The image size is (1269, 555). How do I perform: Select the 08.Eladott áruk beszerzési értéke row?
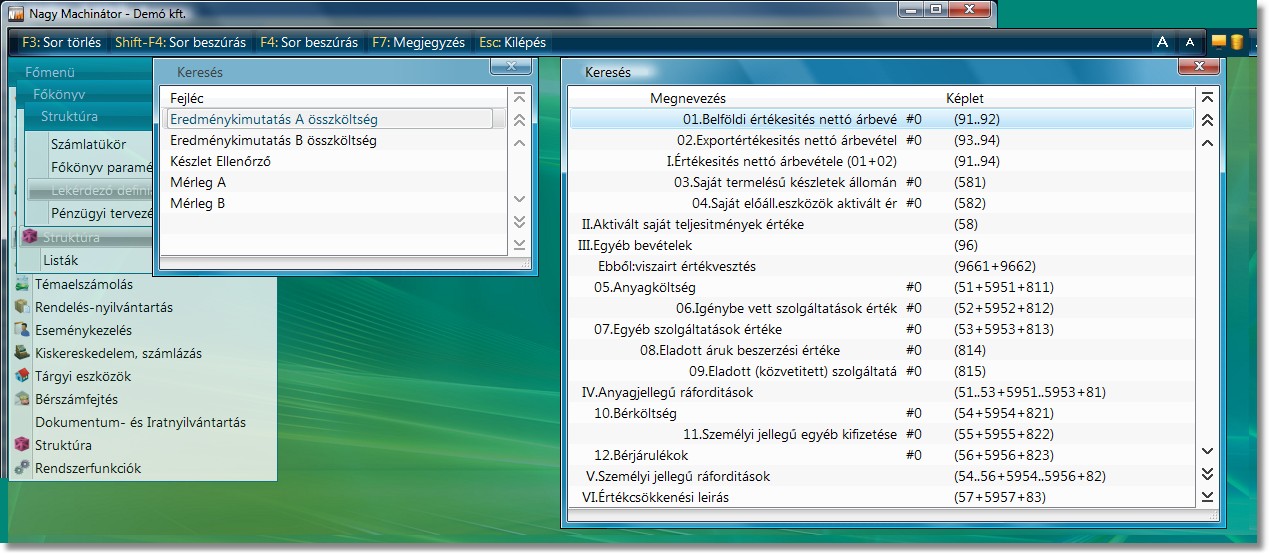tap(882, 350)
